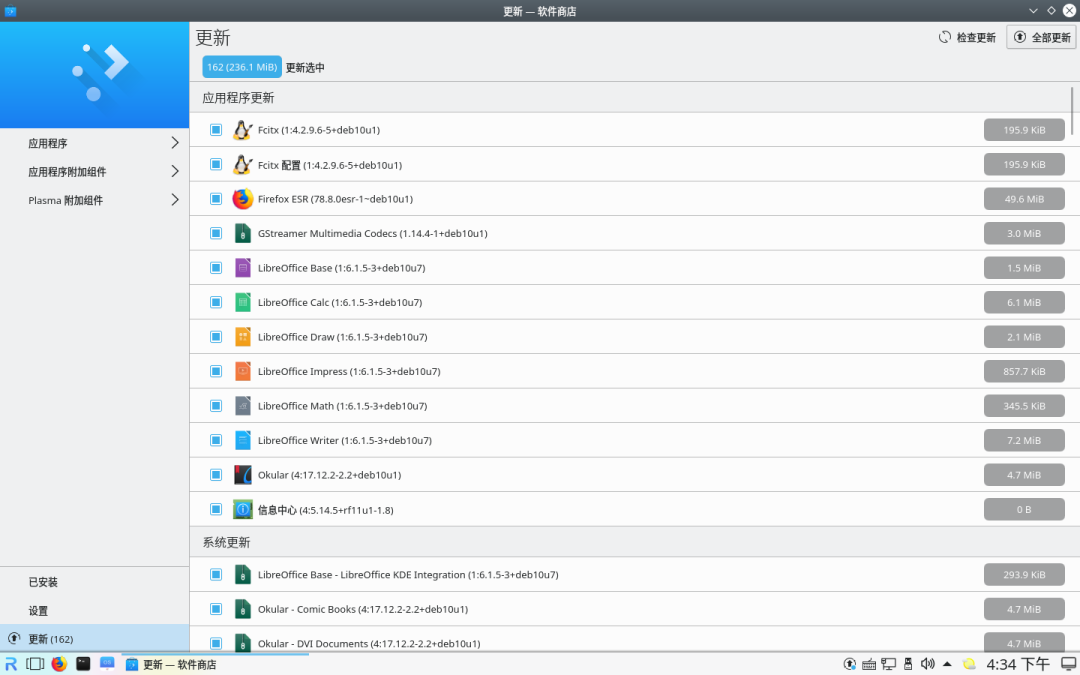Click the LibreOffice Math (1:6.1.5-3+deb10u7) row text

(x=342, y=406)
